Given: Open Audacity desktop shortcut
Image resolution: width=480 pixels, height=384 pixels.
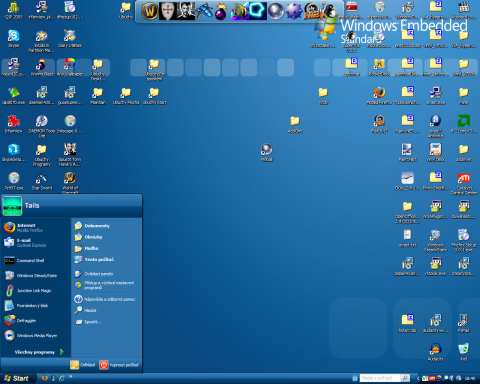Looking at the screenshot, I should [x=435, y=352].
